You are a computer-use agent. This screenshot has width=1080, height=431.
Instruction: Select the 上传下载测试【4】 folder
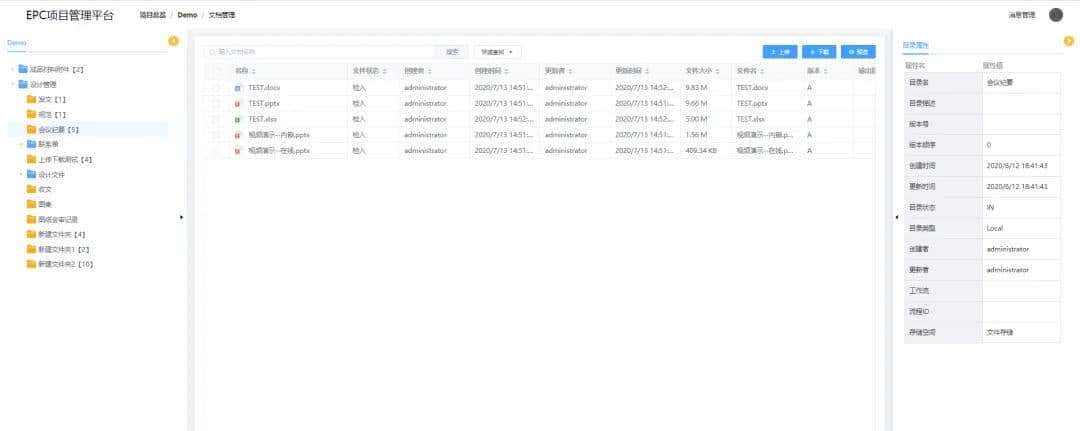pos(65,160)
